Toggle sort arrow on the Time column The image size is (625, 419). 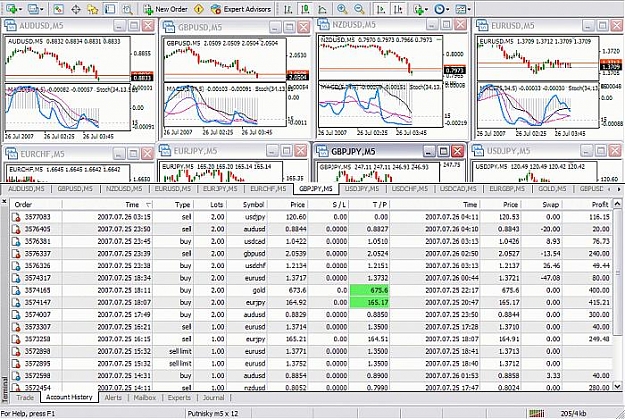click(148, 205)
